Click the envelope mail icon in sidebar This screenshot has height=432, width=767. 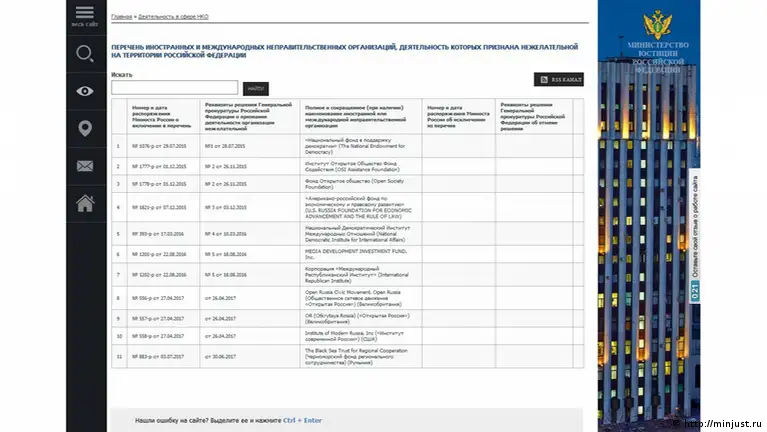click(x=85, y=166)
